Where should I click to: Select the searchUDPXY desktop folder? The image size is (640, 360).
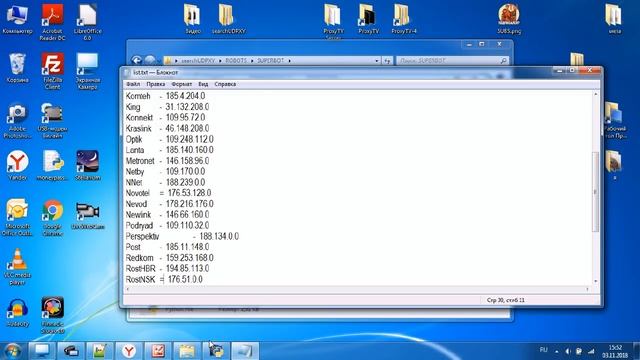(x=228, y=19)
